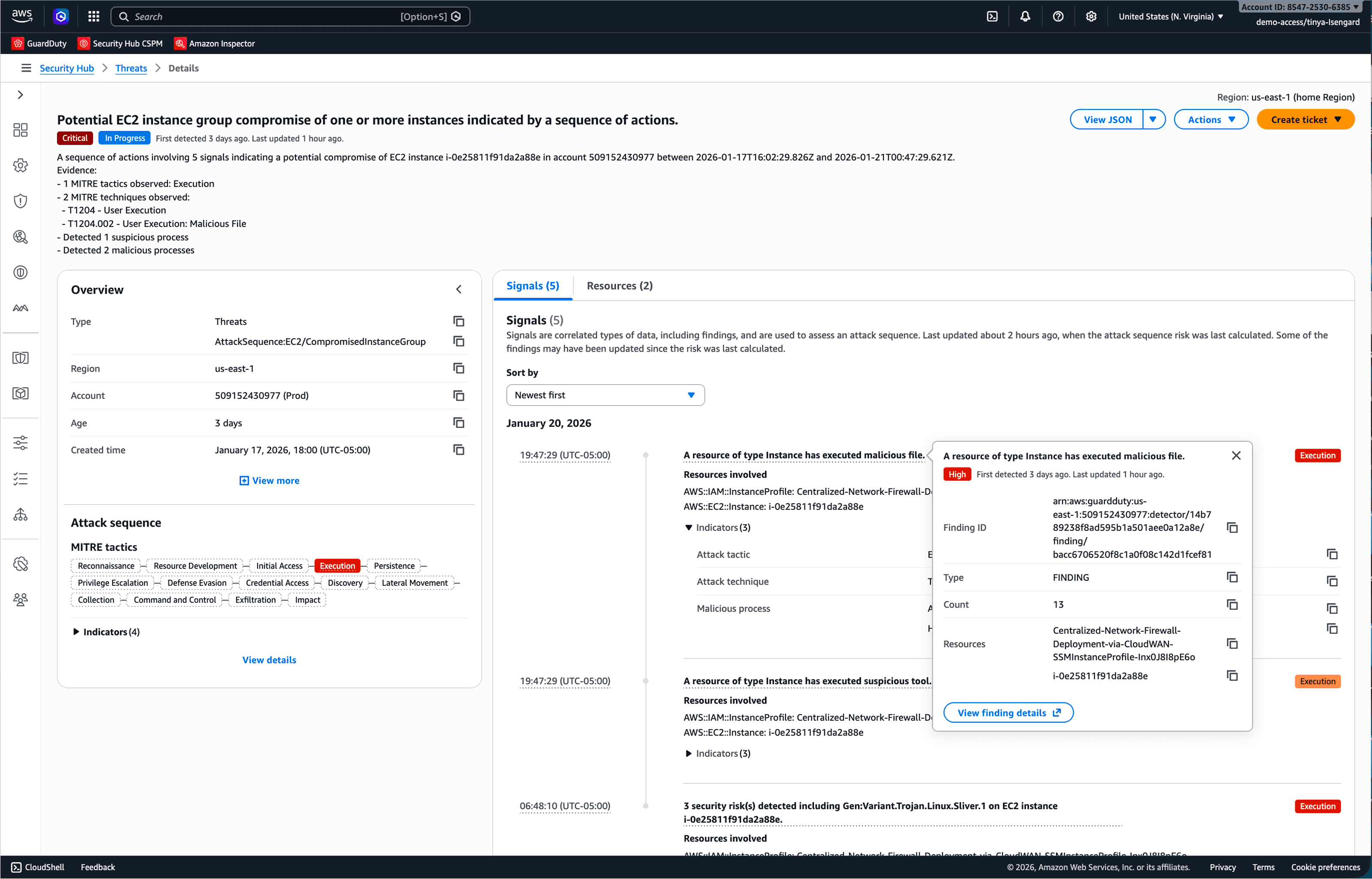Open the Create ticket dropdown
The image size is (1372, 879).
pyautogui.click(x=1305, y=119)
